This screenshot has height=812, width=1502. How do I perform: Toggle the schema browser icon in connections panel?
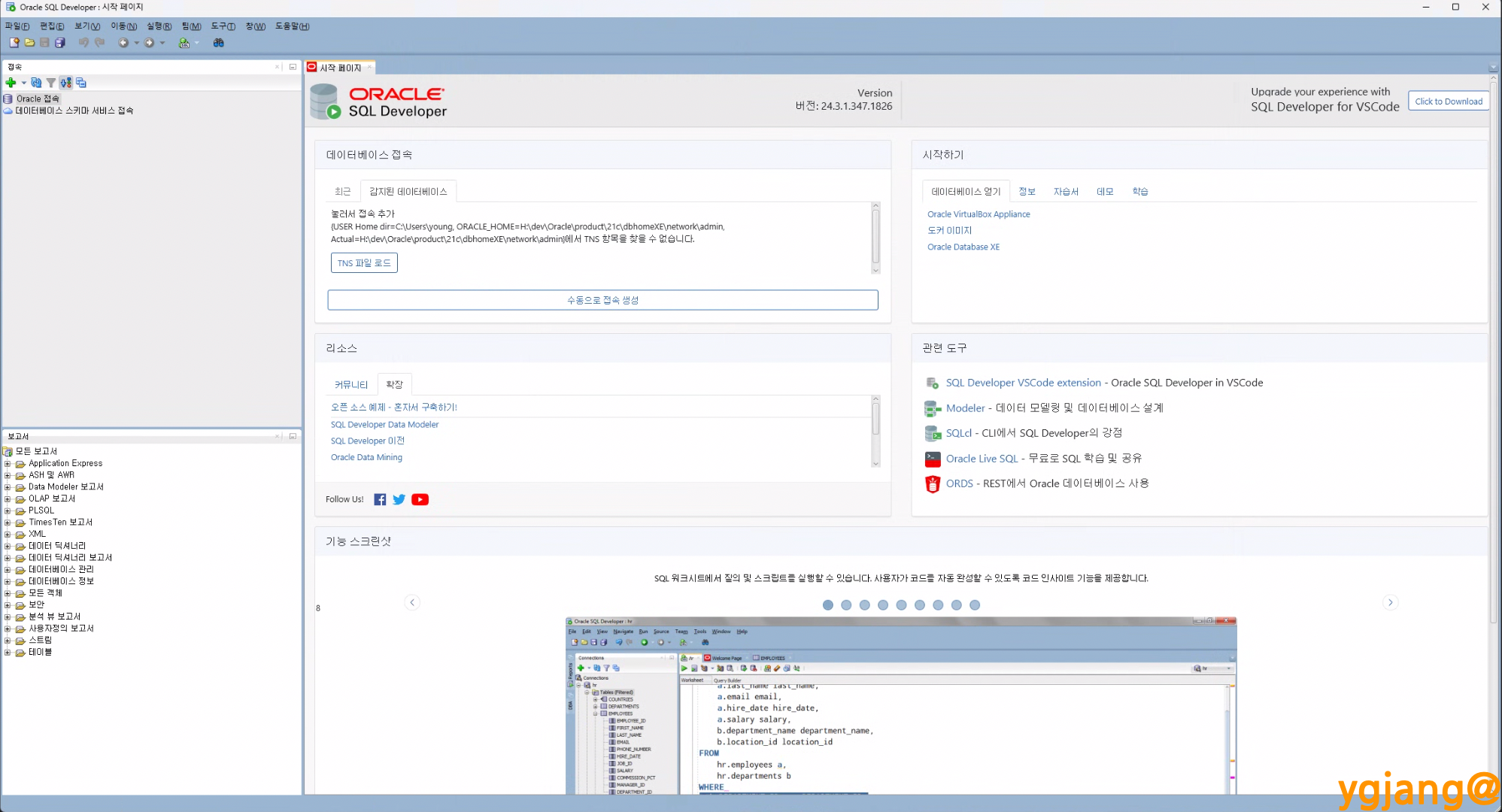pyautogui.click(x=66, y=83)
